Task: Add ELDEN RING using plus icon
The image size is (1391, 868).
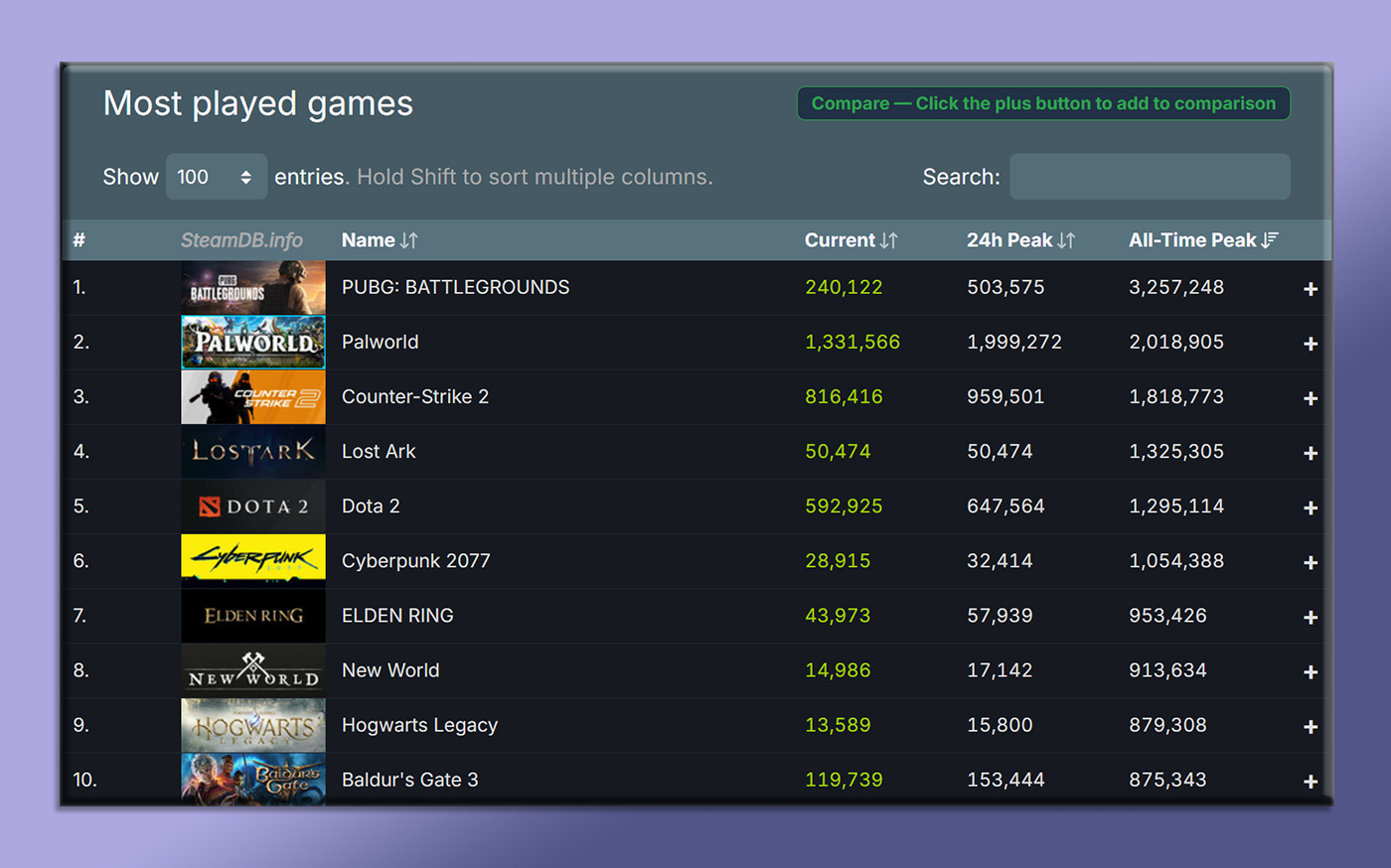Action: [x=1311, y=617]
